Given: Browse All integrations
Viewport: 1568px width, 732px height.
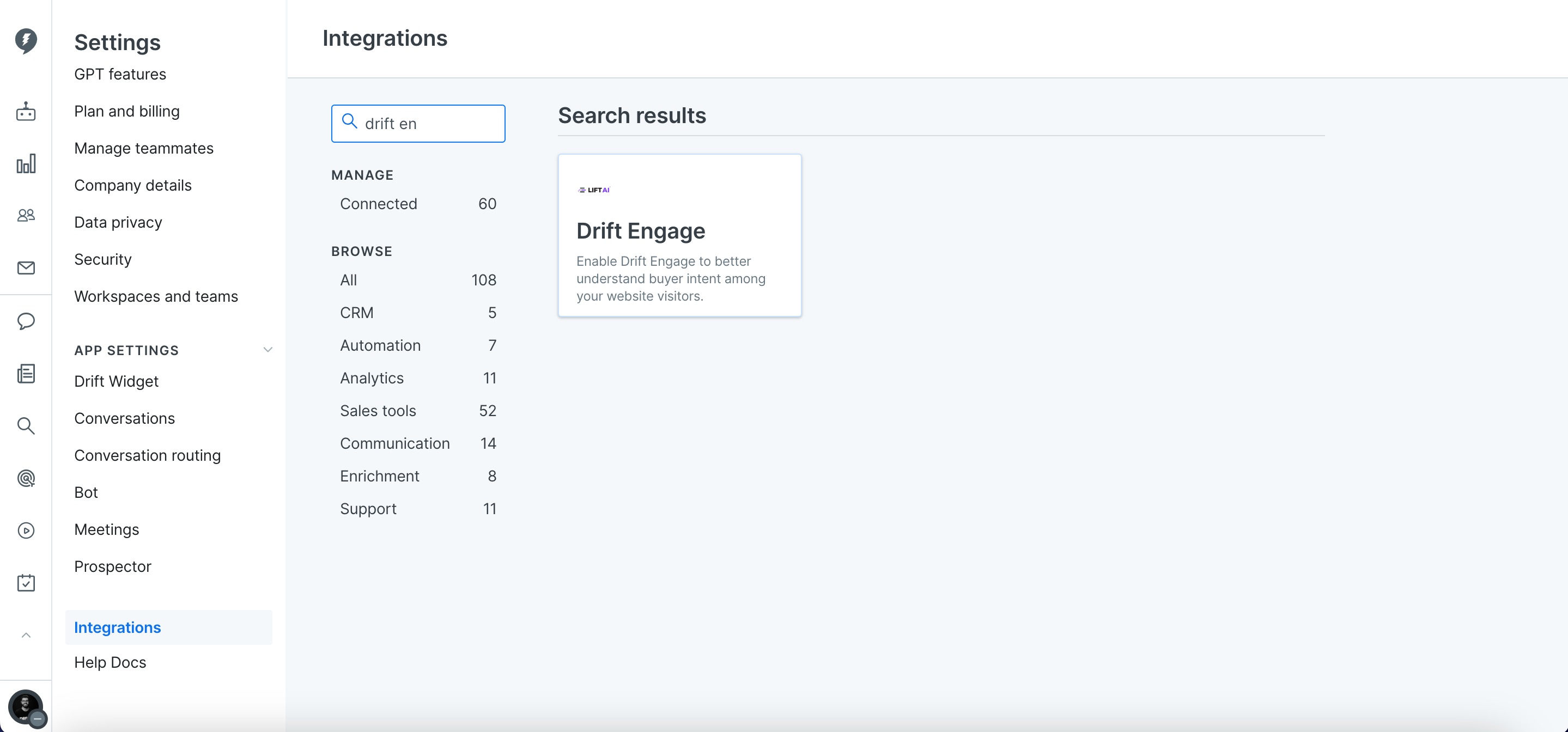Looking at the screenshot, I should (418, 280).
